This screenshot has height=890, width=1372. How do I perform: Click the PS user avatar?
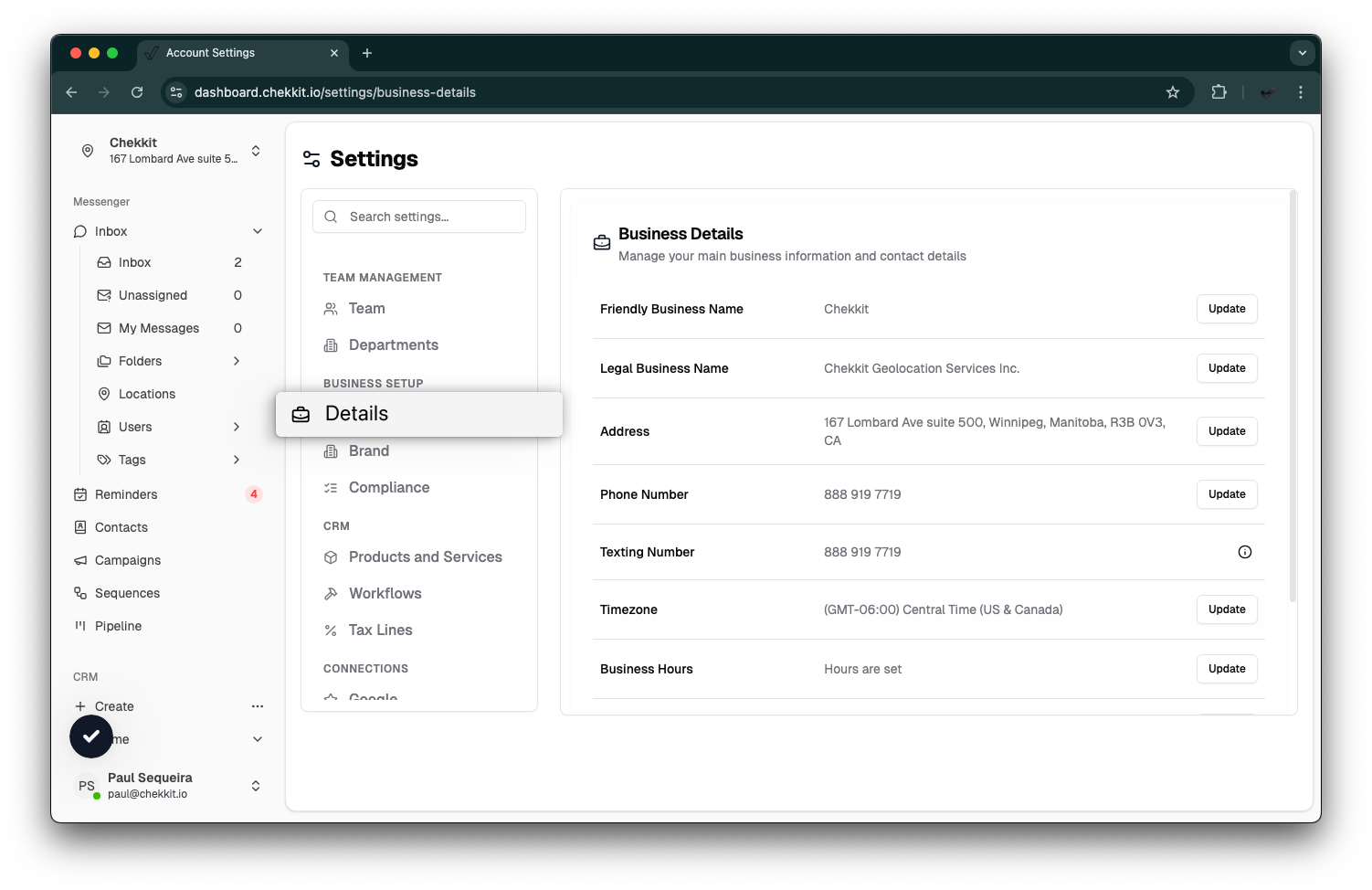pyautogui.click(x=87, y=786)
